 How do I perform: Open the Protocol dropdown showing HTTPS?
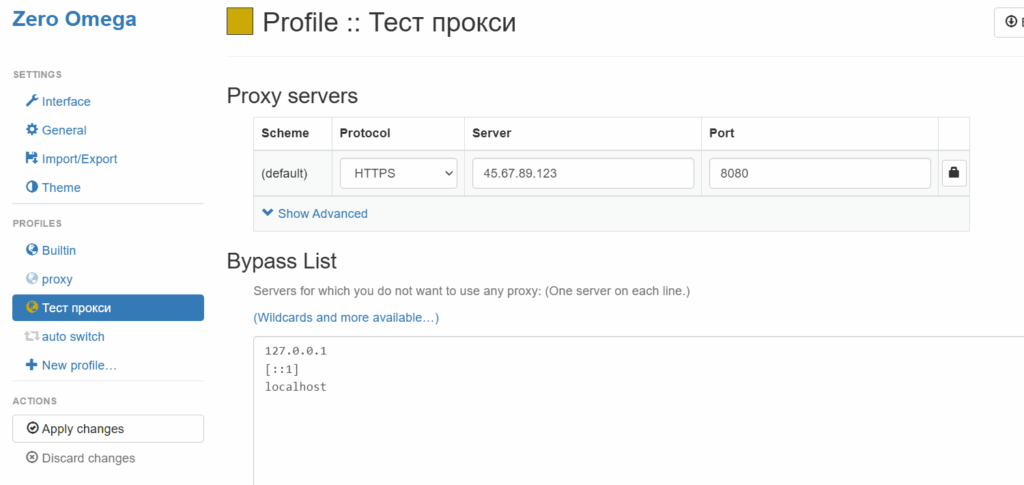coord(398,174)
